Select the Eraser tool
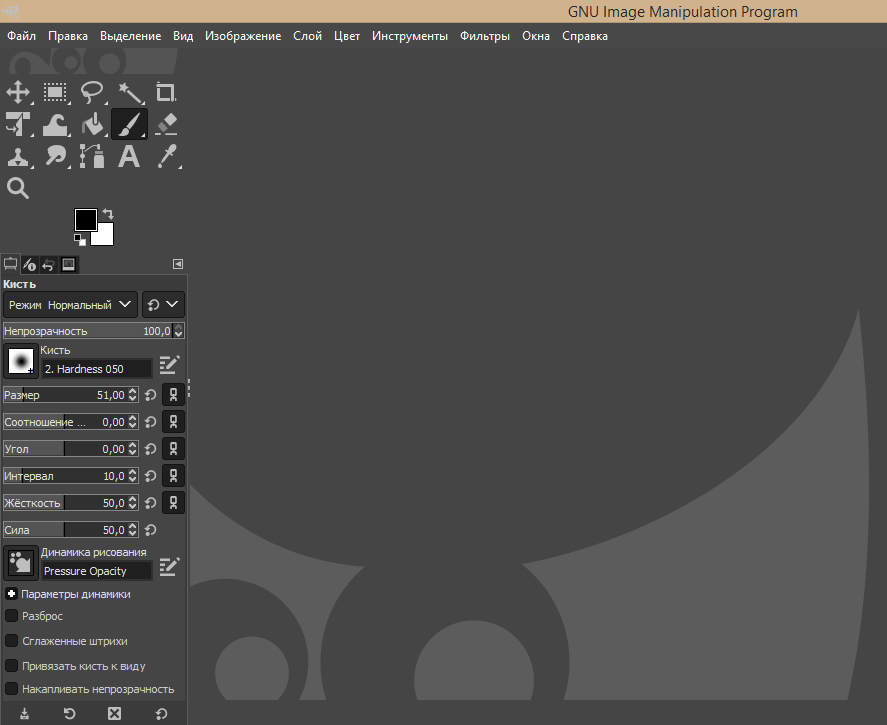Image resolution: width=887 pixels, height=725 pixels. coord(166,124)
